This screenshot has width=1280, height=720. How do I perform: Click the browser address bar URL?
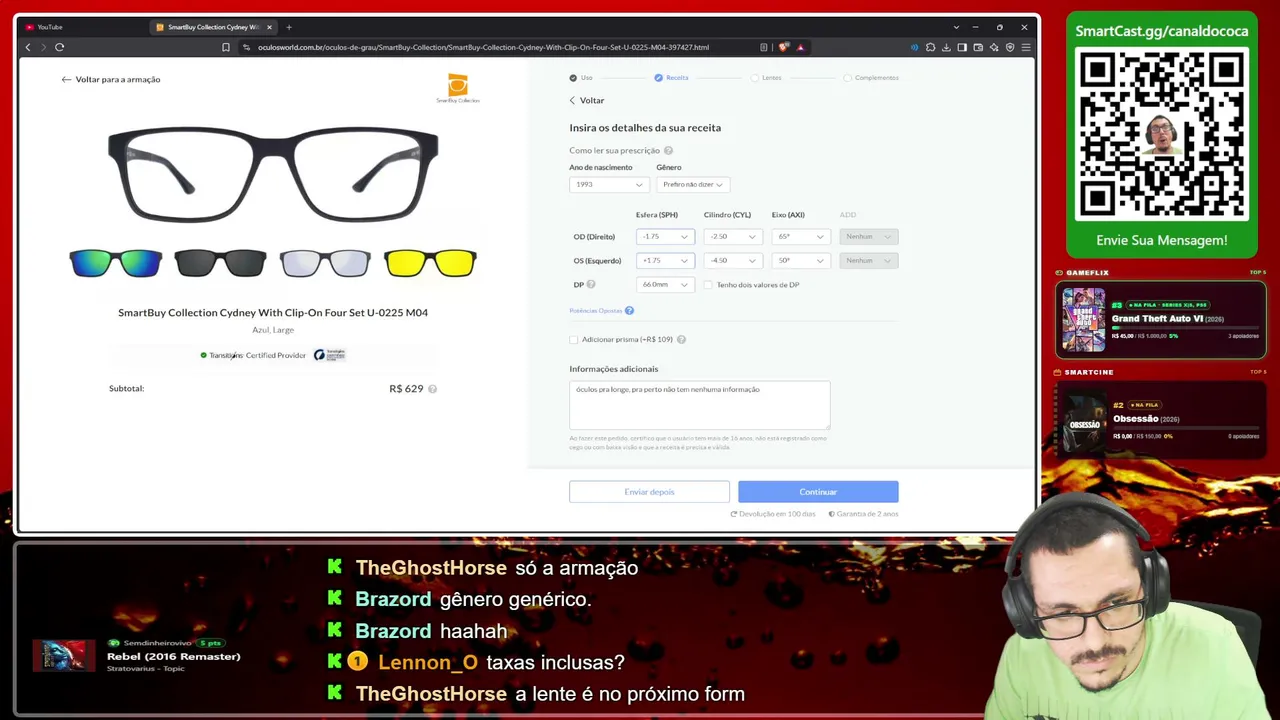483,47
